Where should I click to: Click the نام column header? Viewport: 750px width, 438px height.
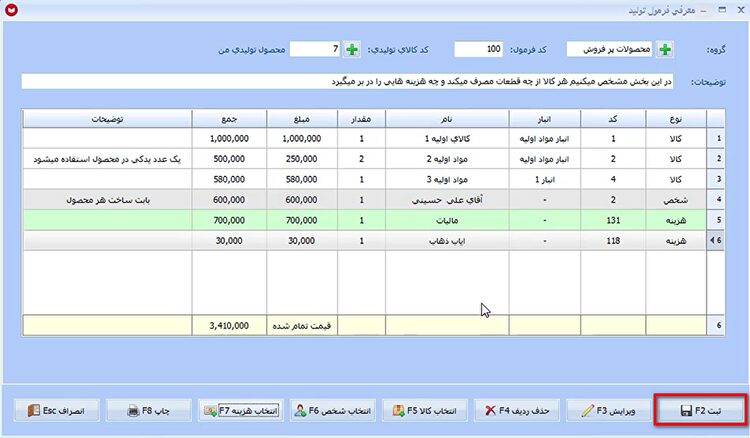[x=447, y=119]
